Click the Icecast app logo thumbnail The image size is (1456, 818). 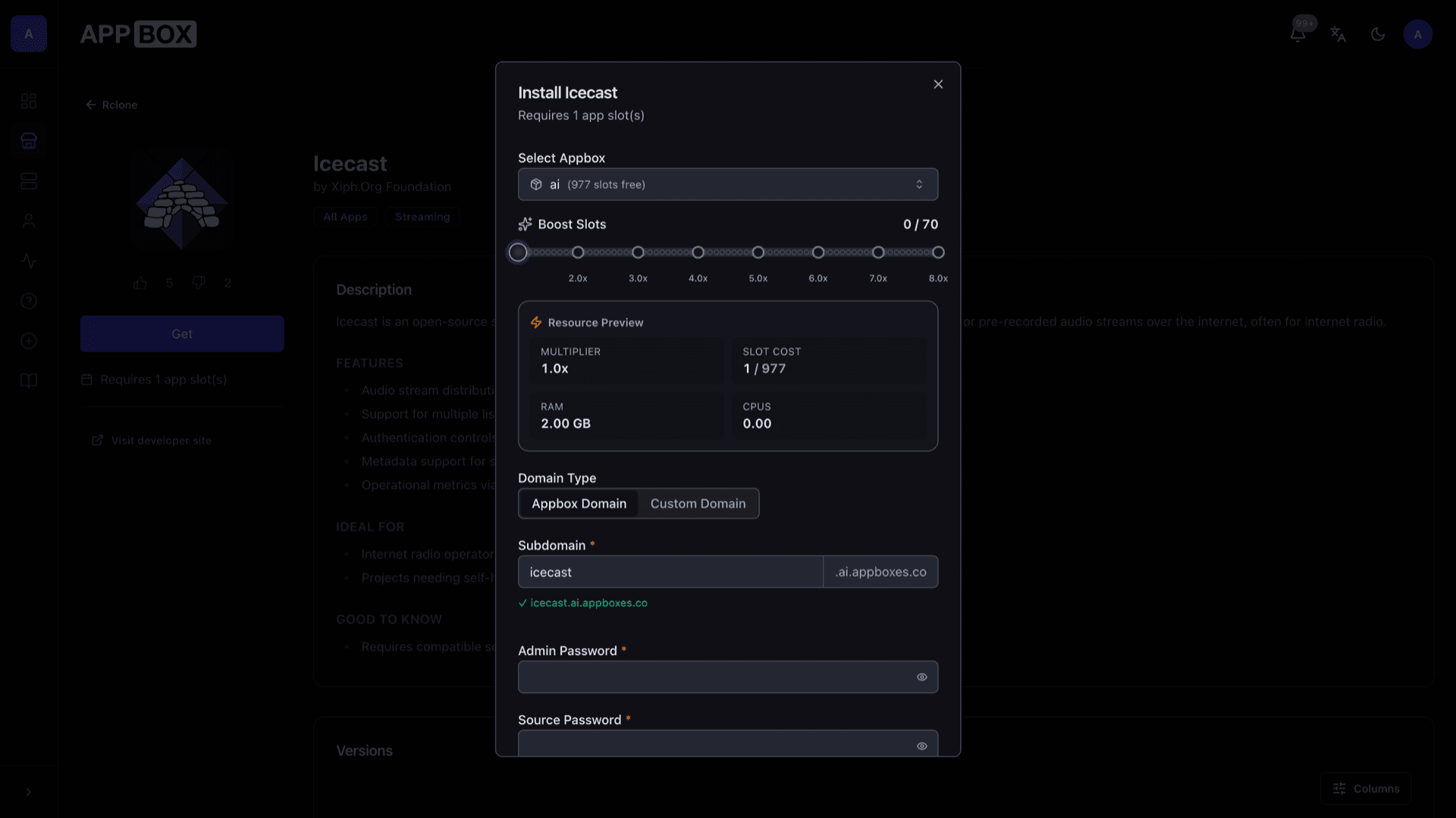[x=182, y=203]
